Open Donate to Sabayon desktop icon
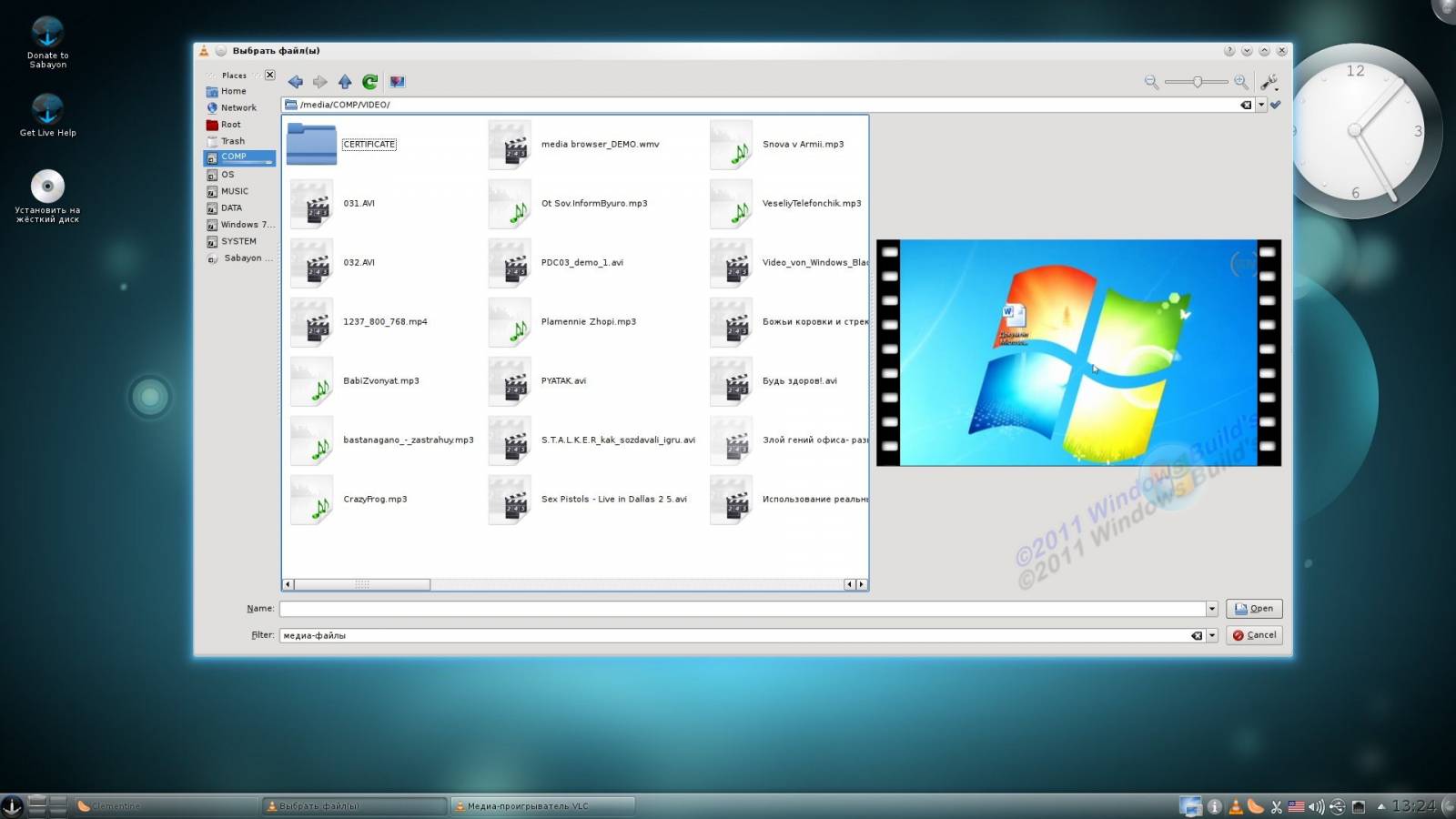1456x819 pixels. (47, 42)
